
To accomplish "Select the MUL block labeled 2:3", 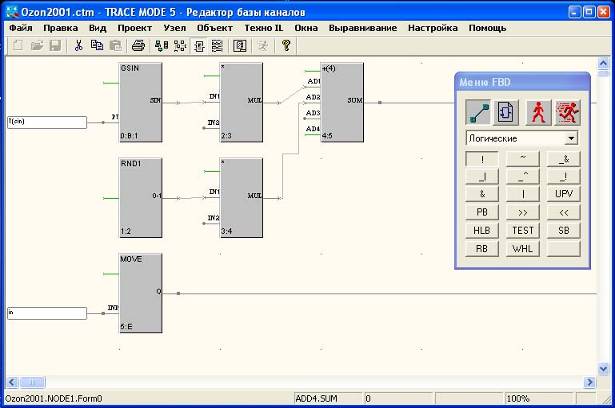I will pos(241,102).
